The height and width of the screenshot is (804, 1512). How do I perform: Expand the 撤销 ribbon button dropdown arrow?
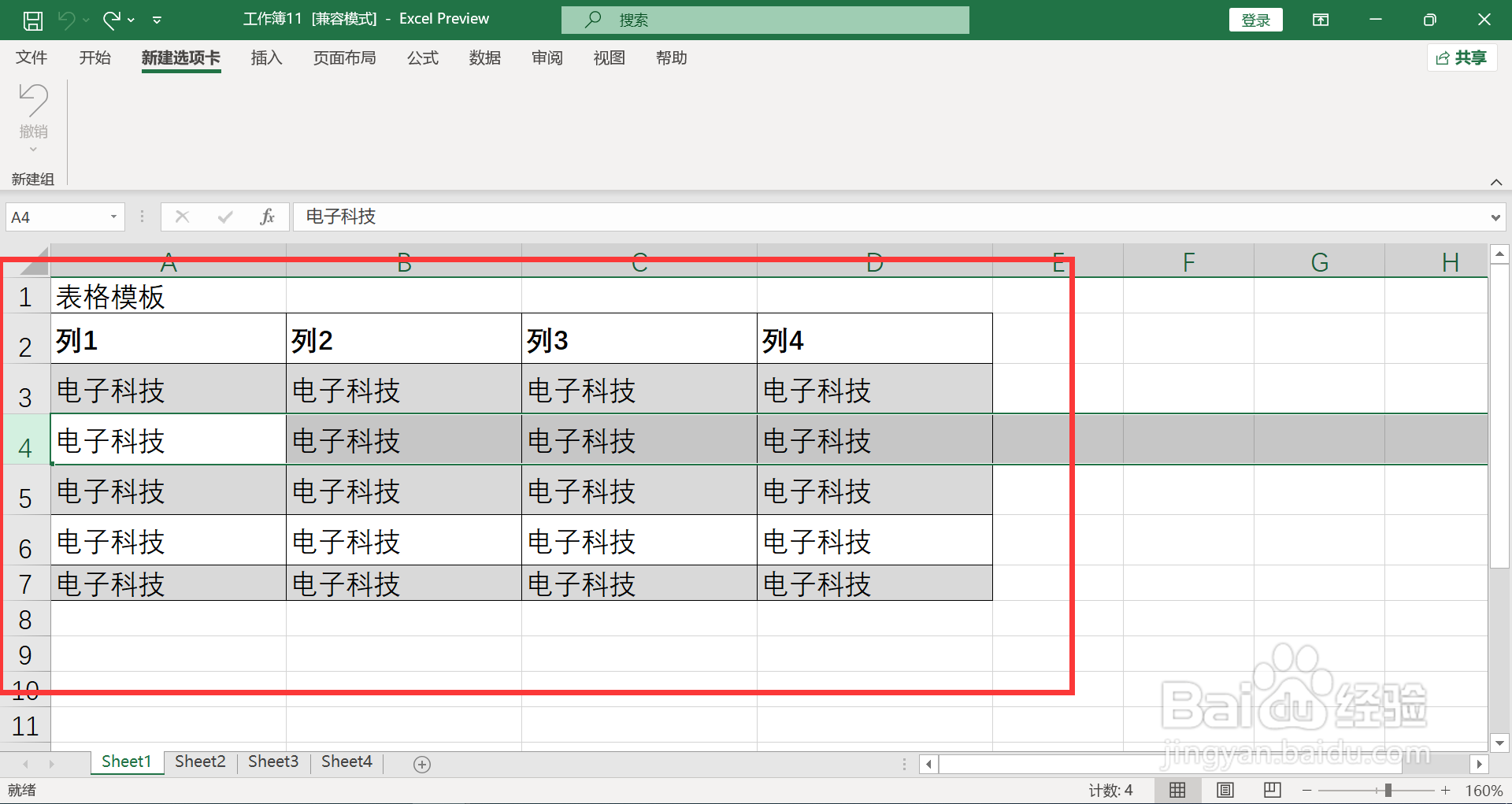(33, 150)
